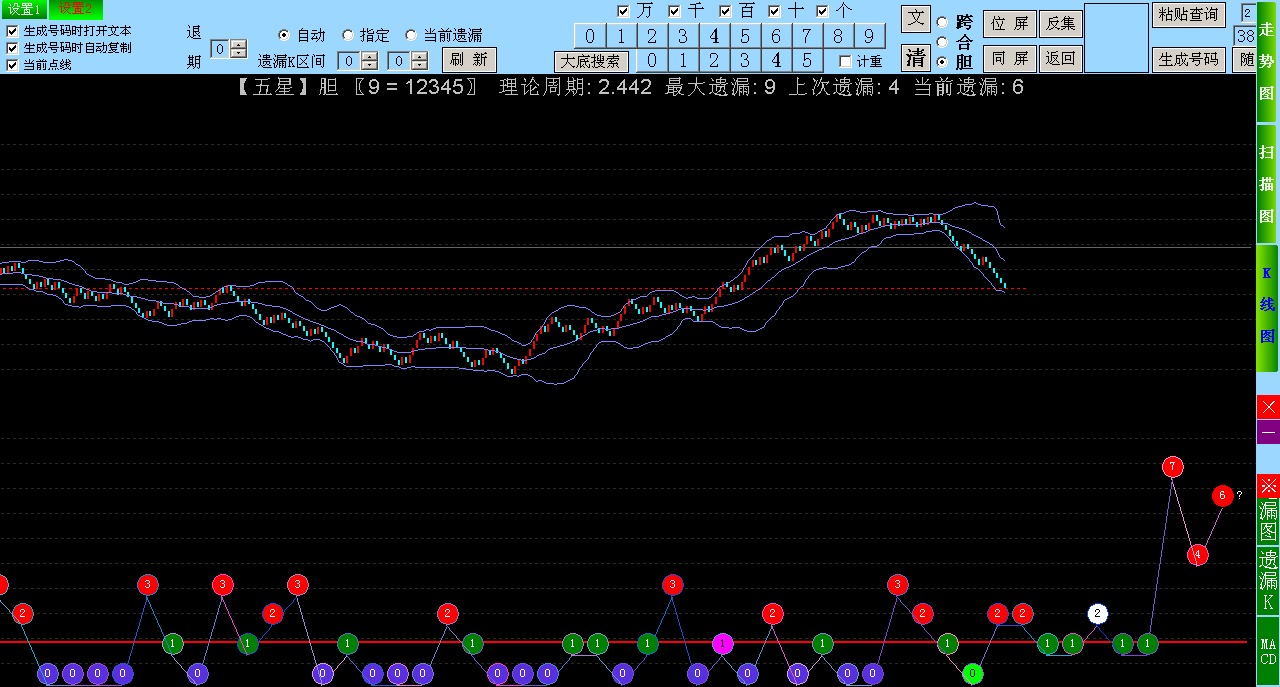Click the purple minus side button

[x=1268, y=432]
